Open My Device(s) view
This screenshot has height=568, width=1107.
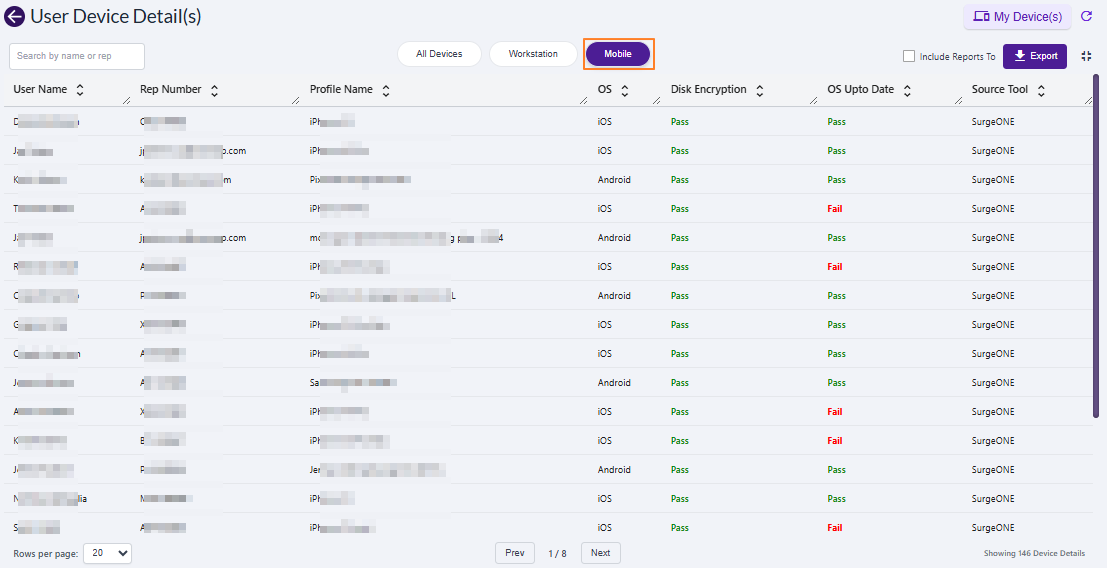point(1017,17)
